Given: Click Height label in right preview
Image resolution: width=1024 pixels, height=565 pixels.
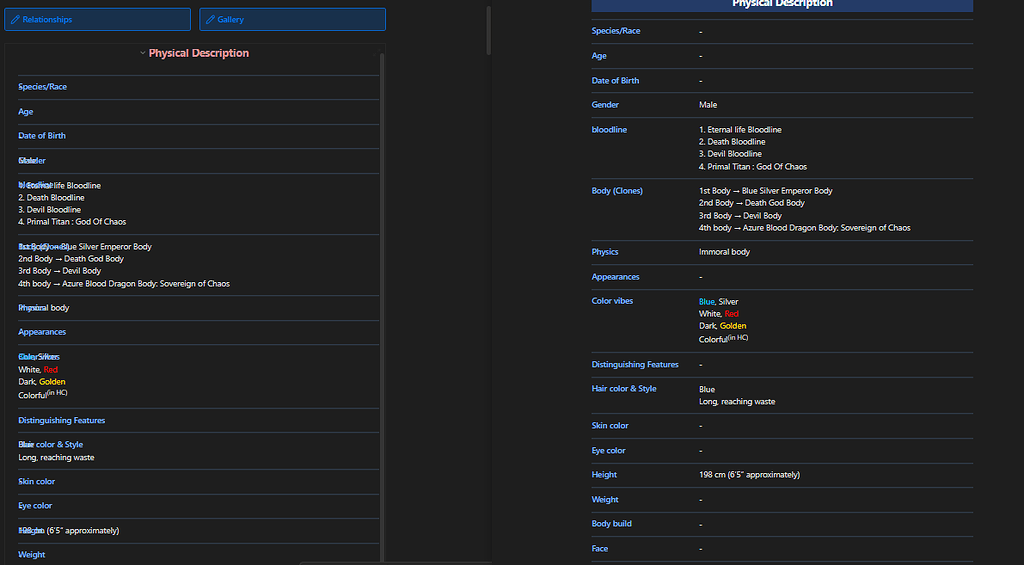Looking at the screenshot, I should [604, 475].
